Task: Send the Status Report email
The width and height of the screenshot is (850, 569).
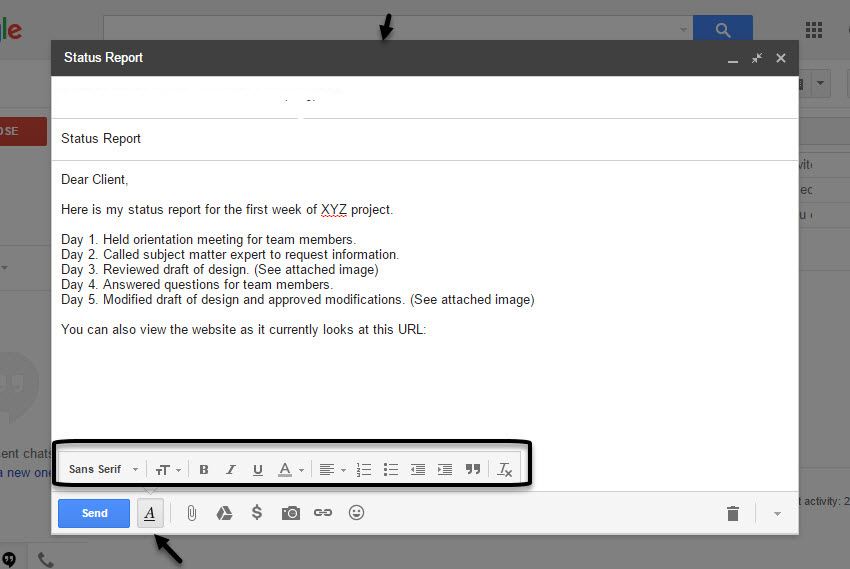Action: [x=94, y=513]
